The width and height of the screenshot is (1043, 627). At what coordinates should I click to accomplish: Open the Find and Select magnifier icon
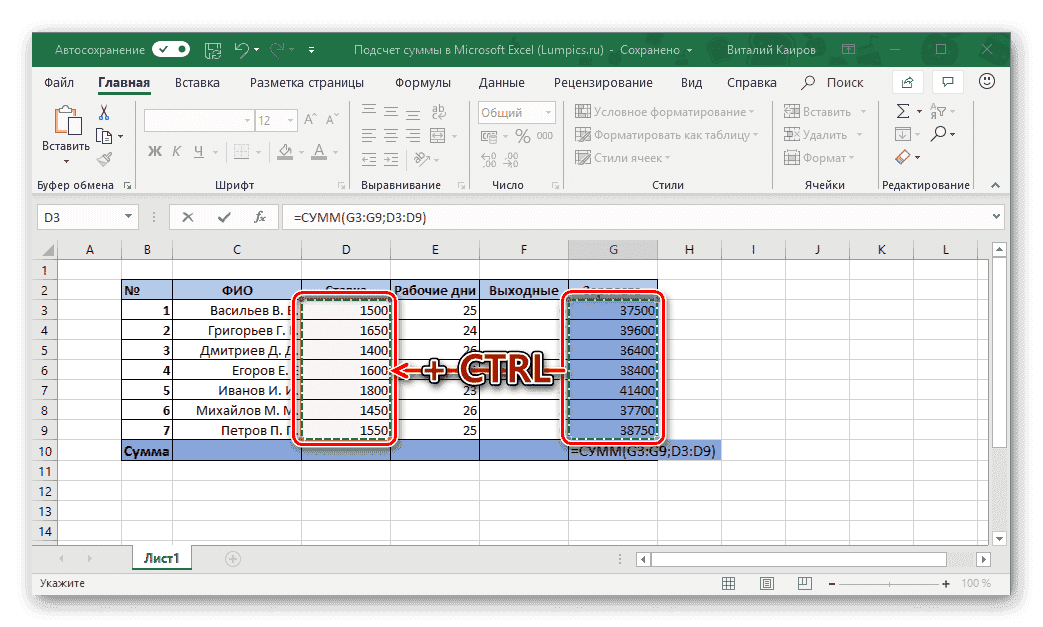[939, 133]
